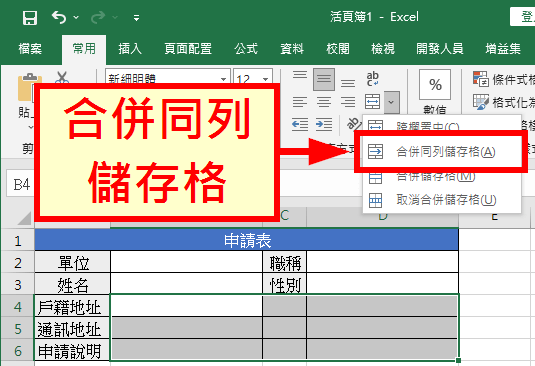The height and width of the screenshot is (366, 535).
Task: Collapse the merge options dropdown arrow
Action: 391,102
